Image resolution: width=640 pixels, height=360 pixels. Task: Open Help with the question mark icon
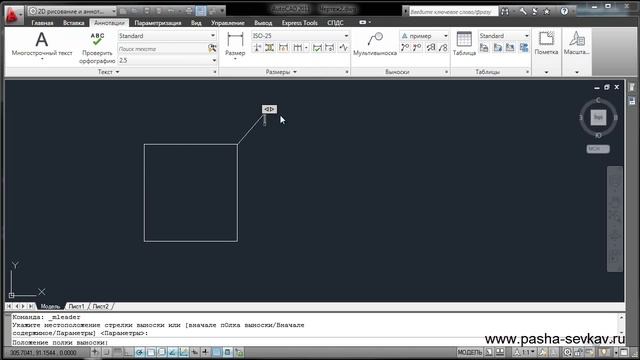pyautogui.click(x=564, y=11)
